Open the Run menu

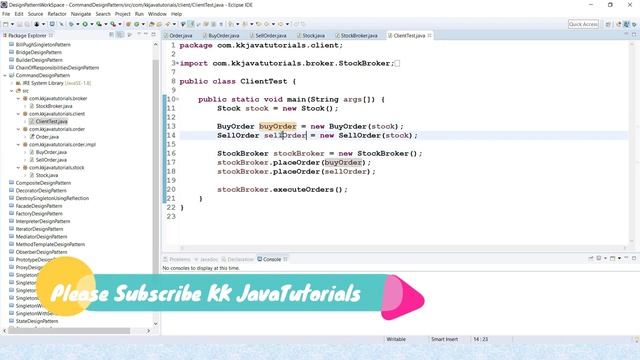click(x=139, y=14)
